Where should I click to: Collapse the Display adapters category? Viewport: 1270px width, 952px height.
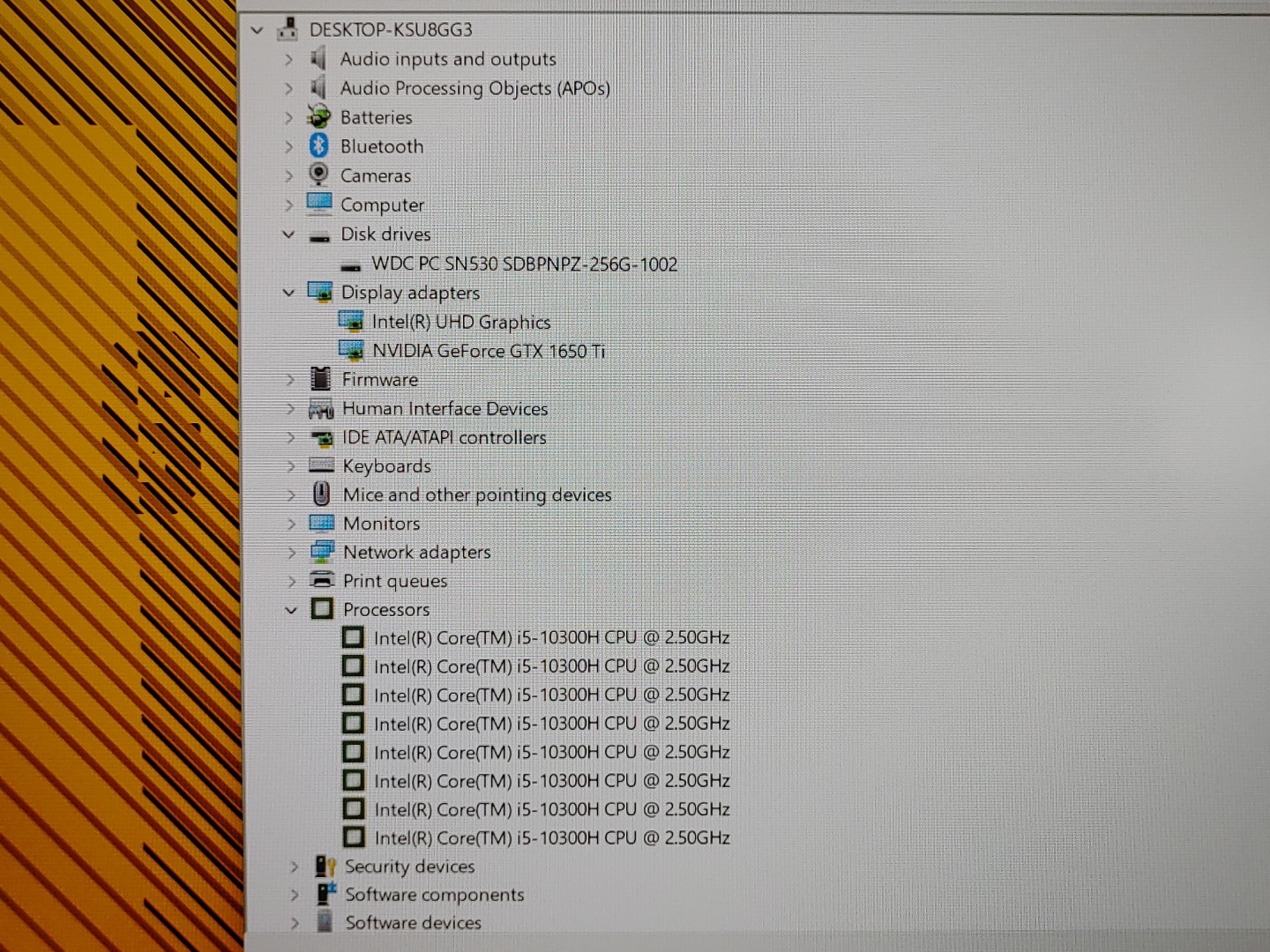click(288, 293)
